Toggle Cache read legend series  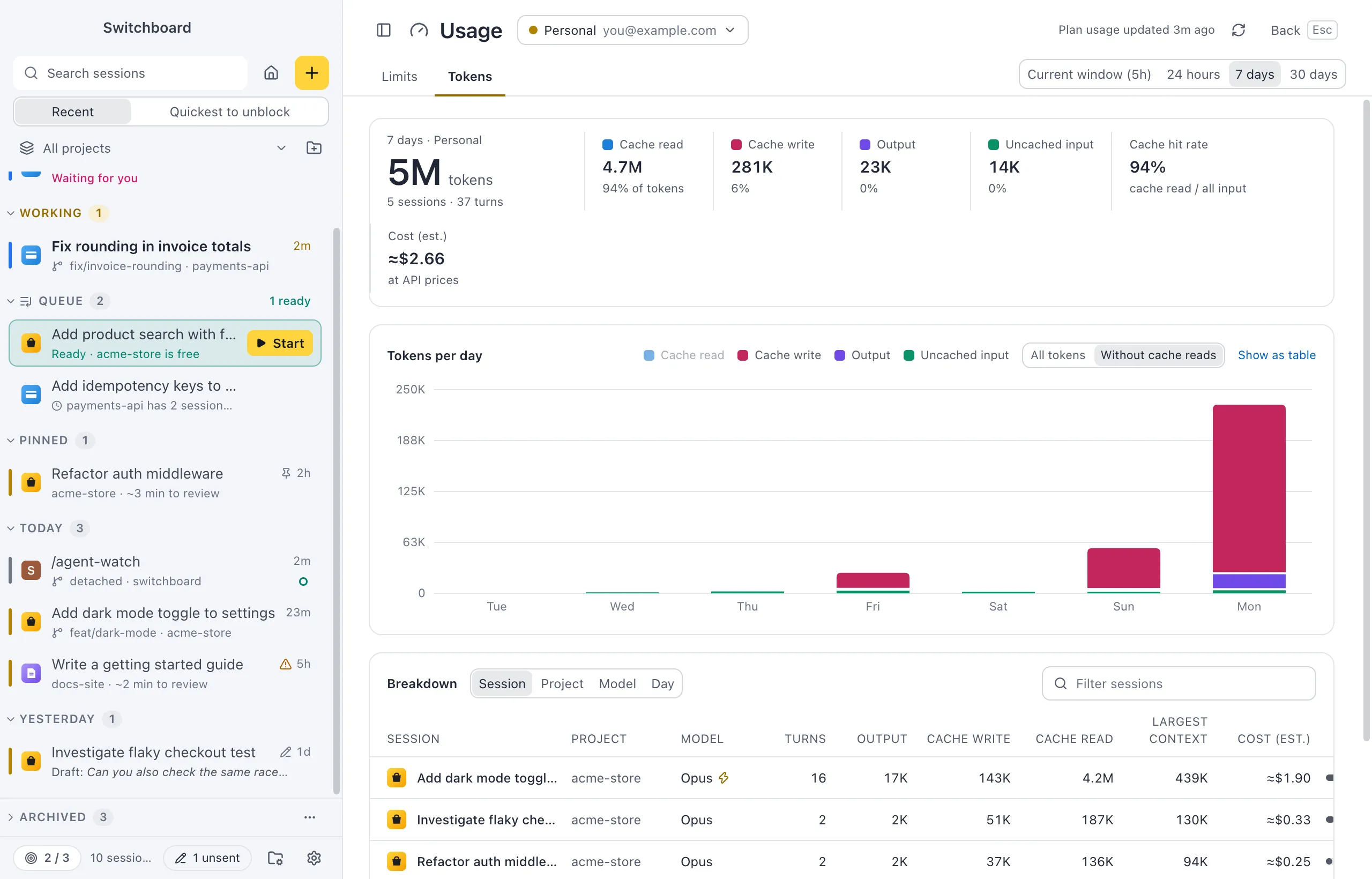point(684,355)
